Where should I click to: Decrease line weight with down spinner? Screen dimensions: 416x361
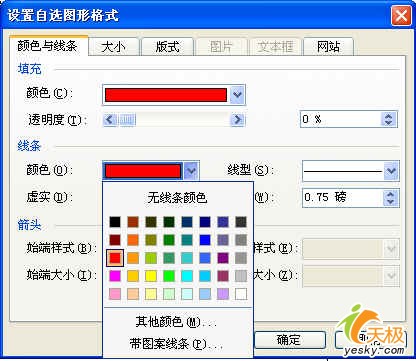[x=390, y=202]
